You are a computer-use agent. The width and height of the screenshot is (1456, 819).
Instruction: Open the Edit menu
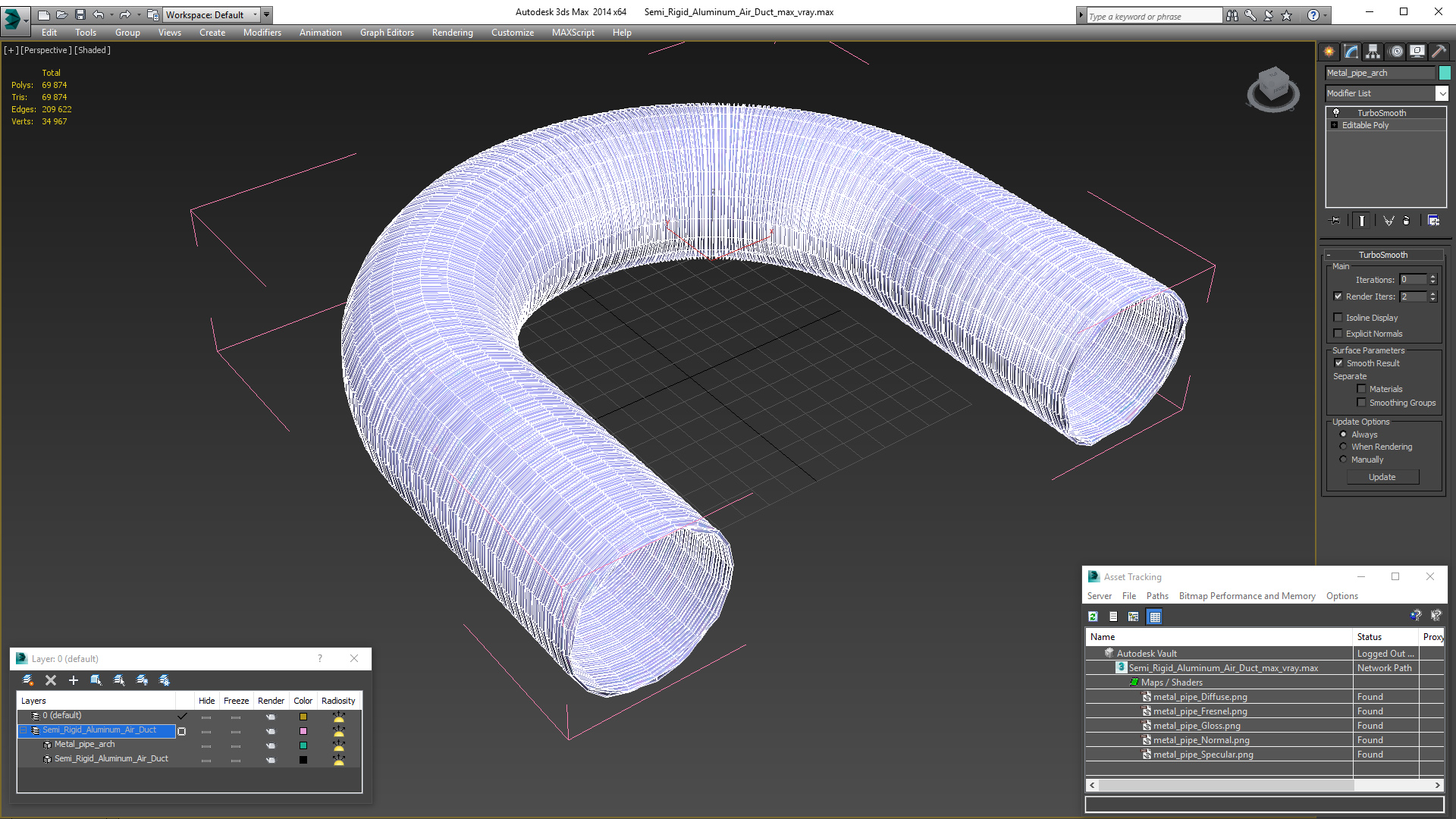click(49, 33)
